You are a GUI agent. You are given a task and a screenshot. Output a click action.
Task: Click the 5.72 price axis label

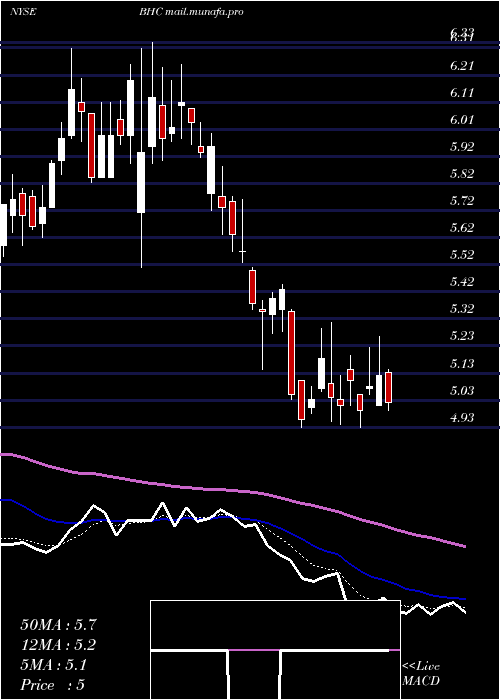(462, 200)
